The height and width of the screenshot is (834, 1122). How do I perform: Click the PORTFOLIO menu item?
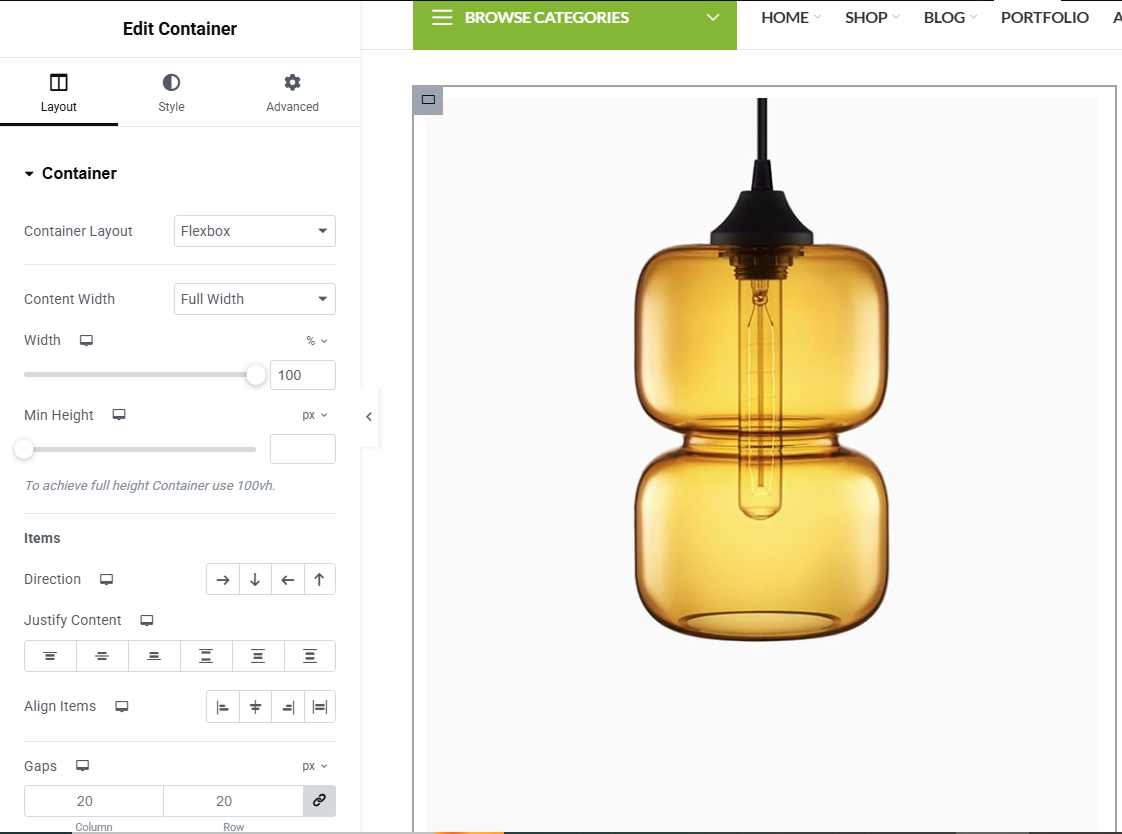pos(1045,17)
